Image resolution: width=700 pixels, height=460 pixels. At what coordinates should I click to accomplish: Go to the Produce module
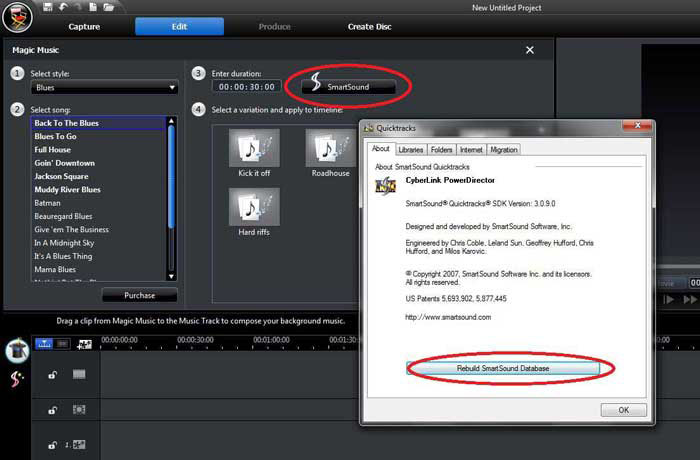pyautogui.click(x=275, y=27)
